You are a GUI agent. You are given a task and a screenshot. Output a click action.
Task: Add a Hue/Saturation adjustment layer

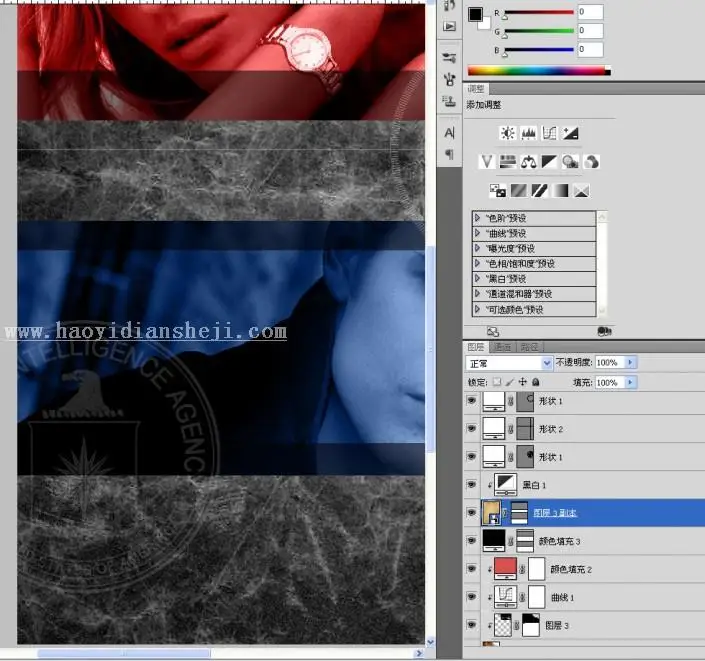tap(508, 161)
